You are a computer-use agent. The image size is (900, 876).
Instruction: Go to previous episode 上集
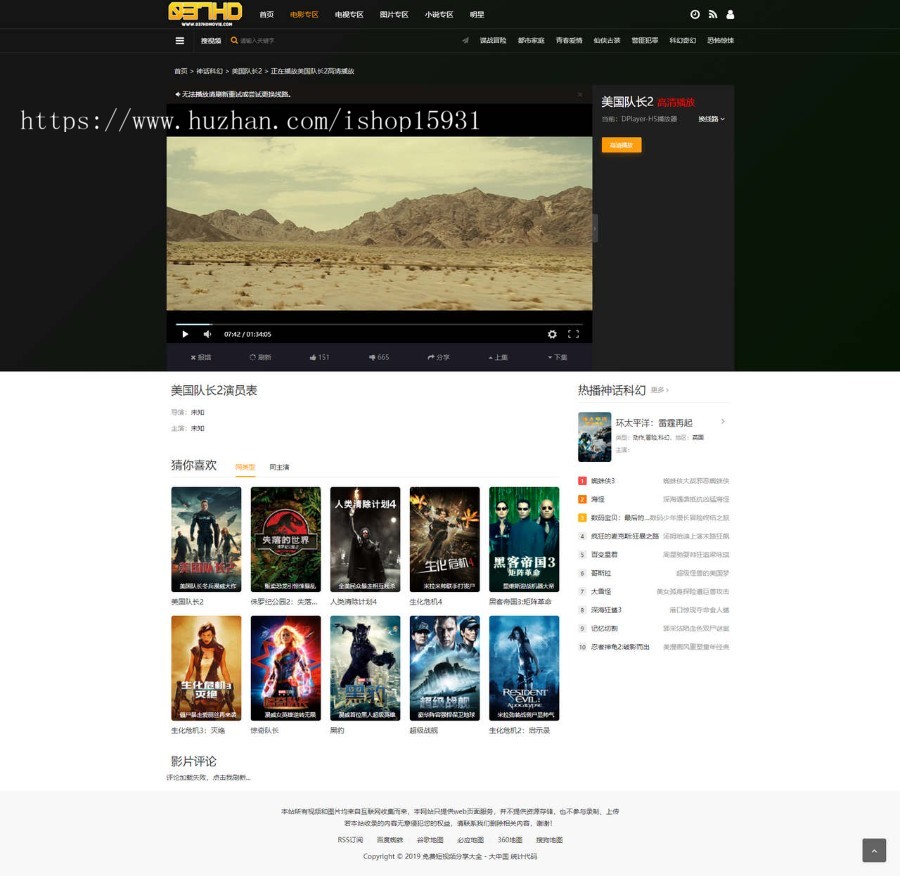click(498, 357)
